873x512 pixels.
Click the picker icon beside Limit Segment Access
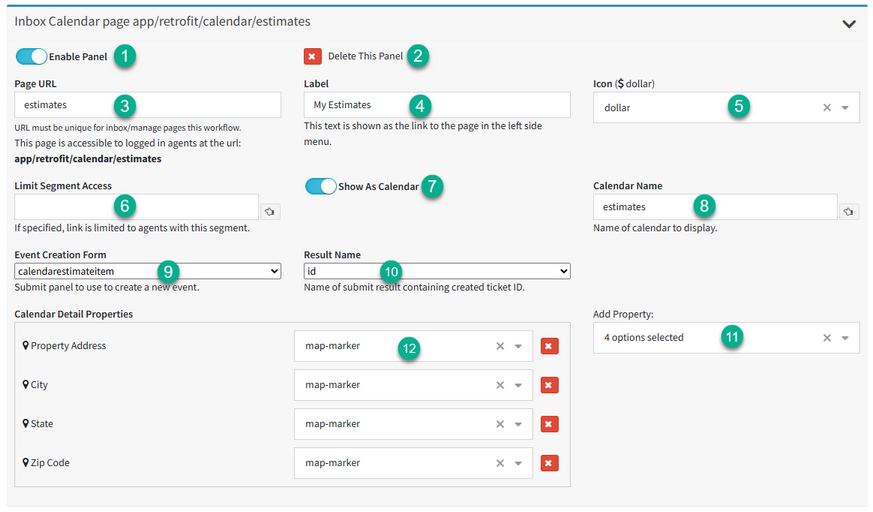(x=270, y=211)
